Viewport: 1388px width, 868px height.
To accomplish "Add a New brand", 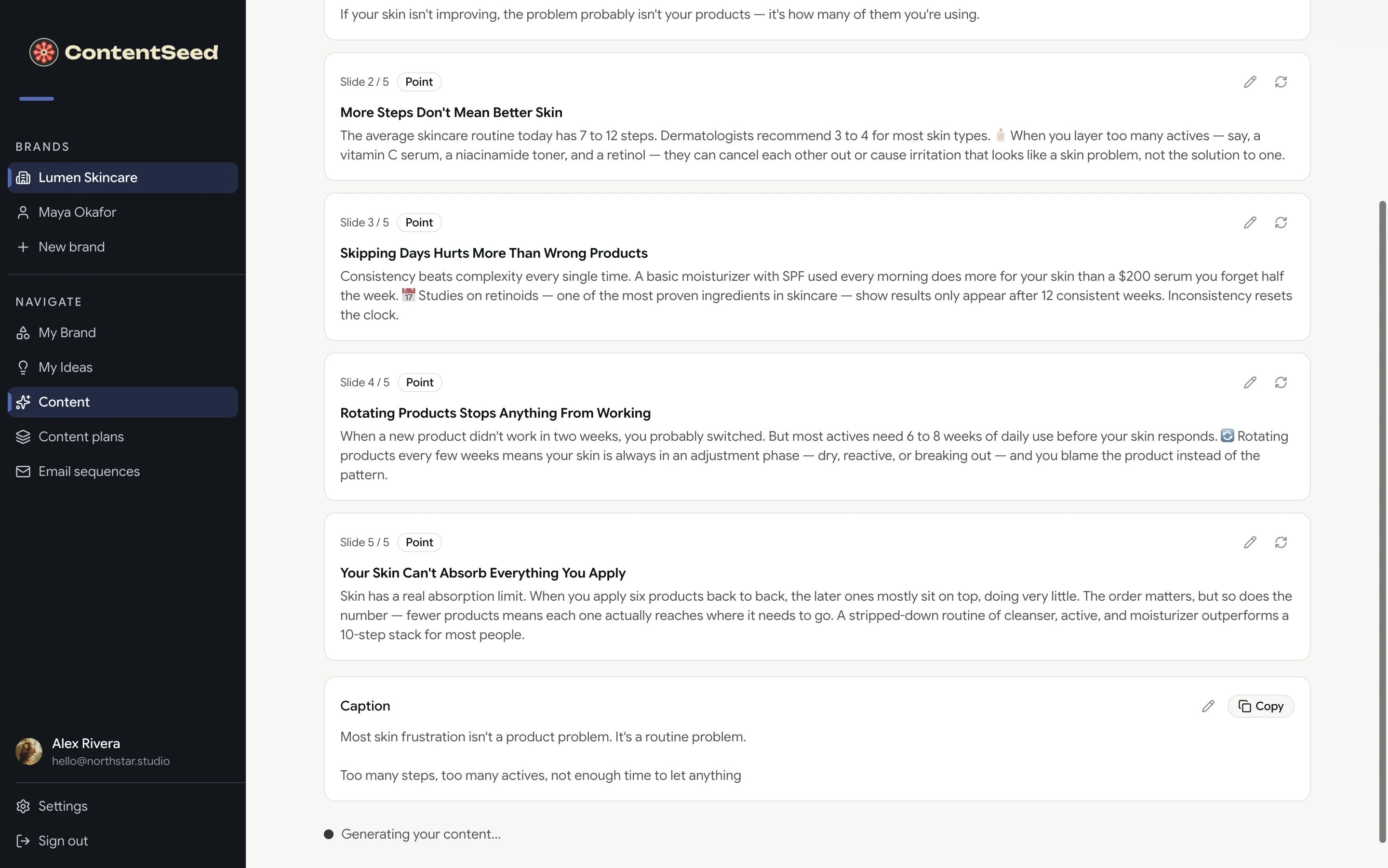I will pos(123,247).
